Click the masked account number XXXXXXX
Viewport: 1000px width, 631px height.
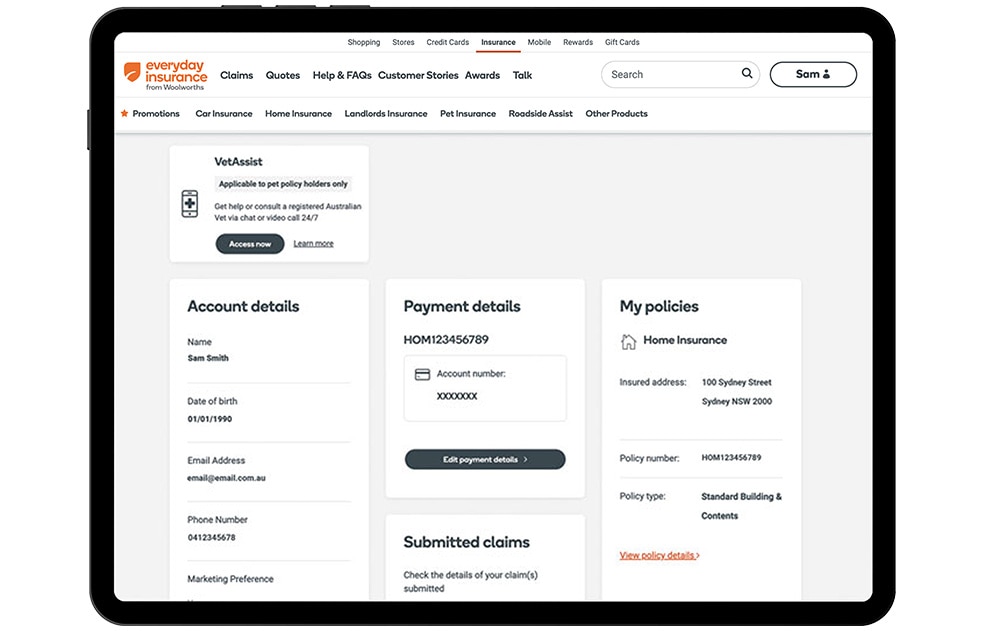(457, 396)
